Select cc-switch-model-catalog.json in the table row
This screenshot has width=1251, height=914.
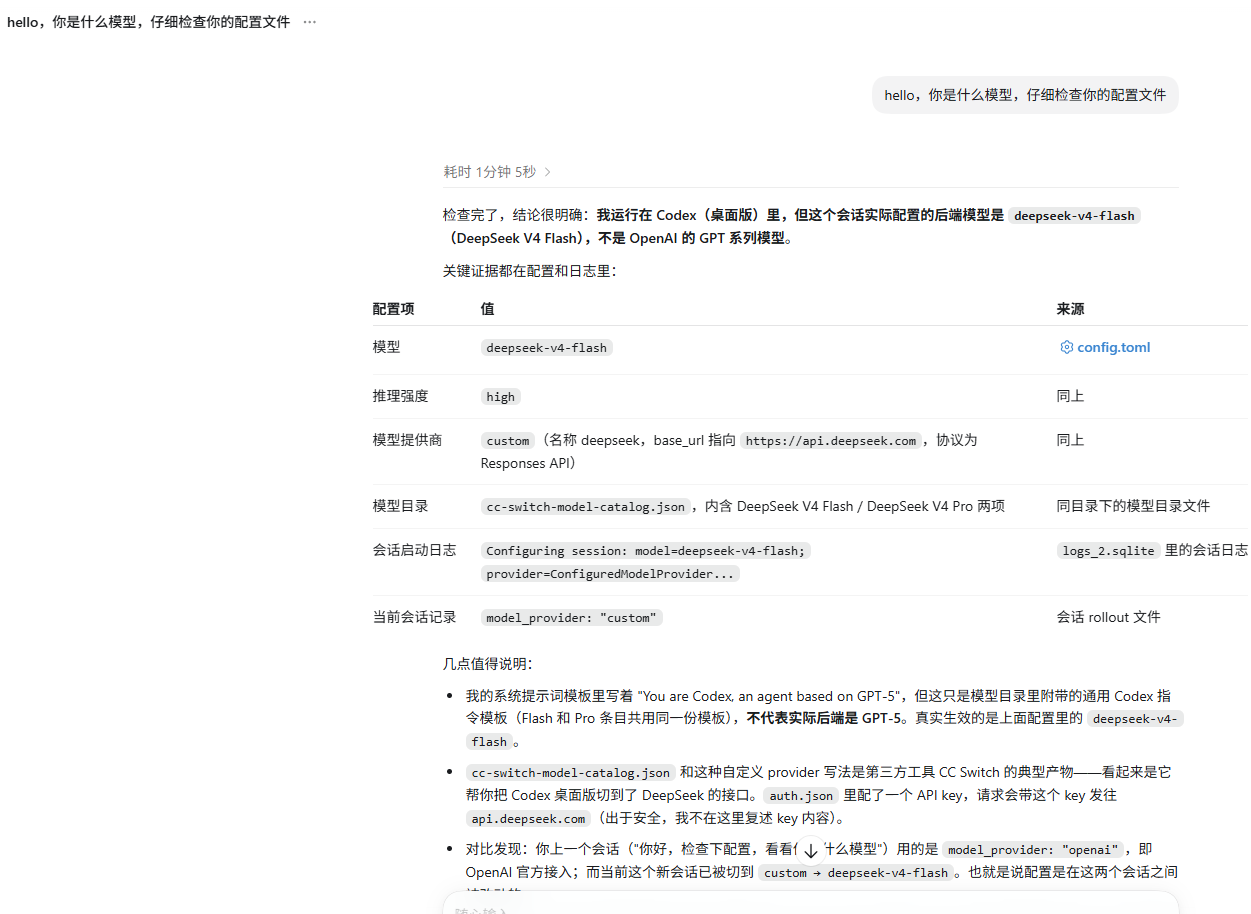(x=585, y=507)
